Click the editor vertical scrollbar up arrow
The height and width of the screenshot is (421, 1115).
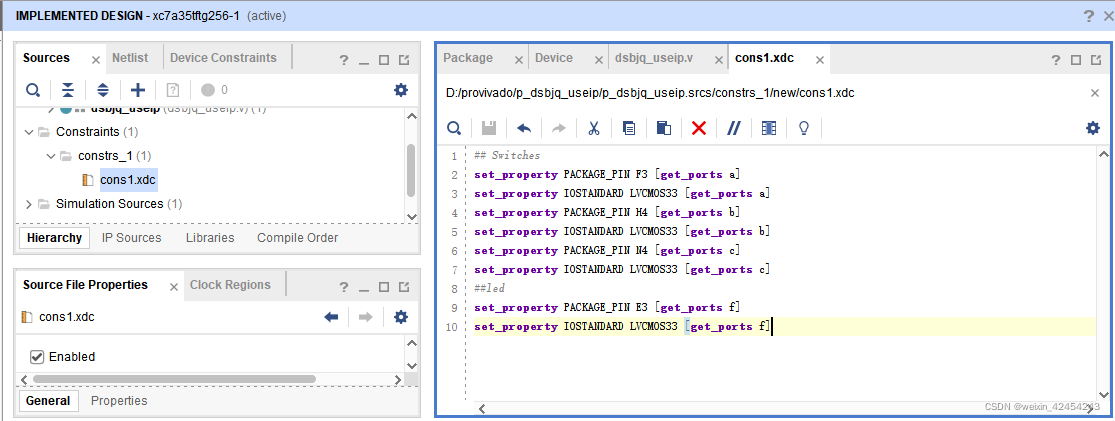tap(1102, 154)
